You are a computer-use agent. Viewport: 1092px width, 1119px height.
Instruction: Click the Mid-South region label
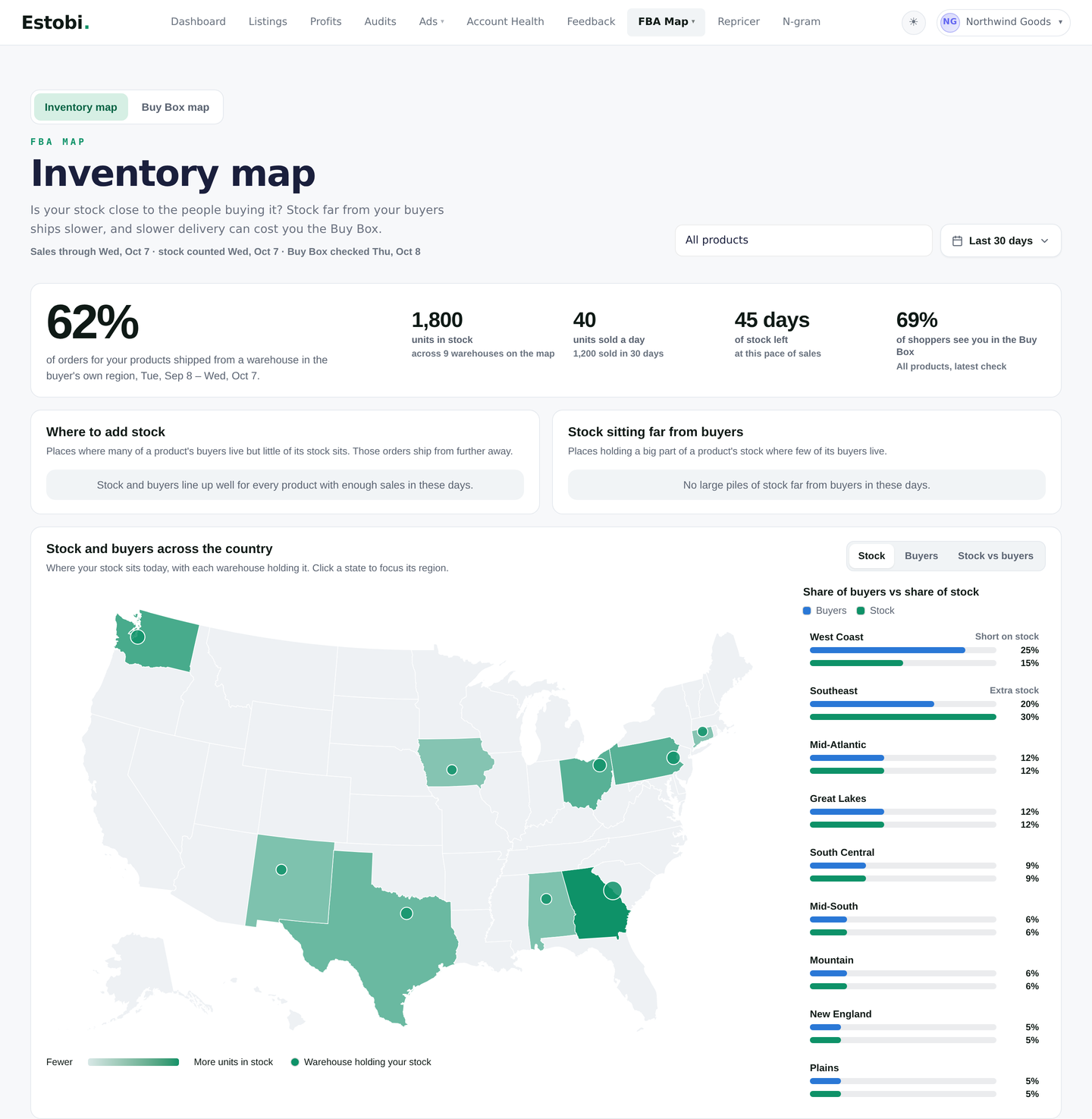(x=834, y=907)
